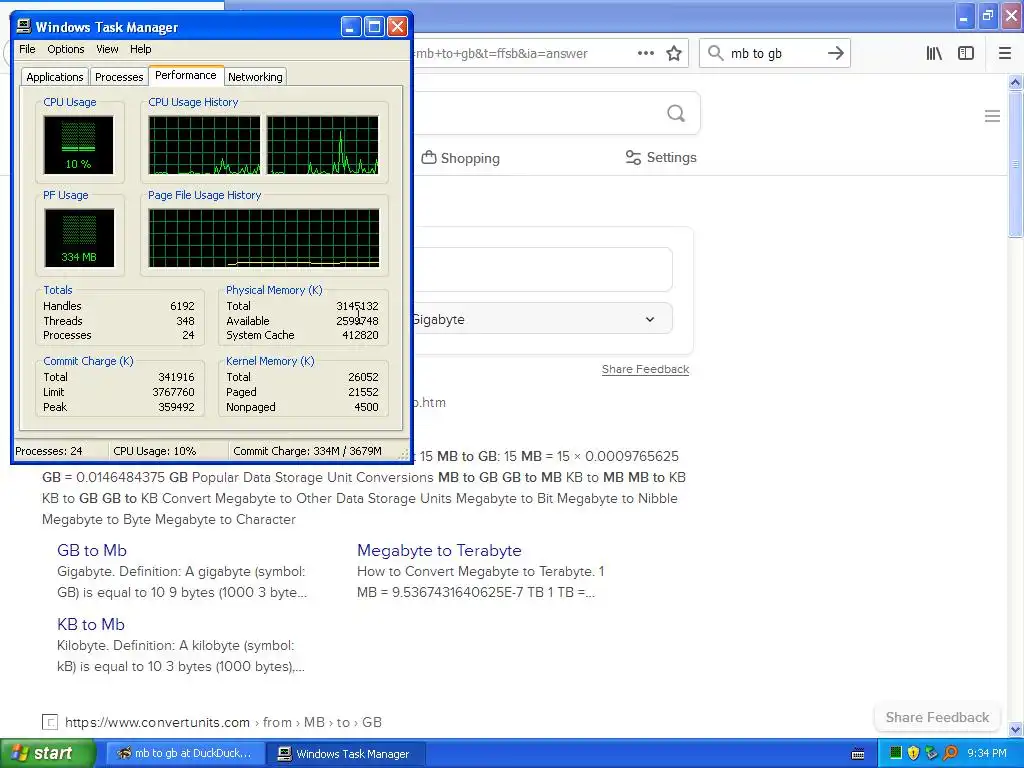The width and height of the screenshot is (1024, 768).
Task: Switch to the Networking tab
Action: 255,77
